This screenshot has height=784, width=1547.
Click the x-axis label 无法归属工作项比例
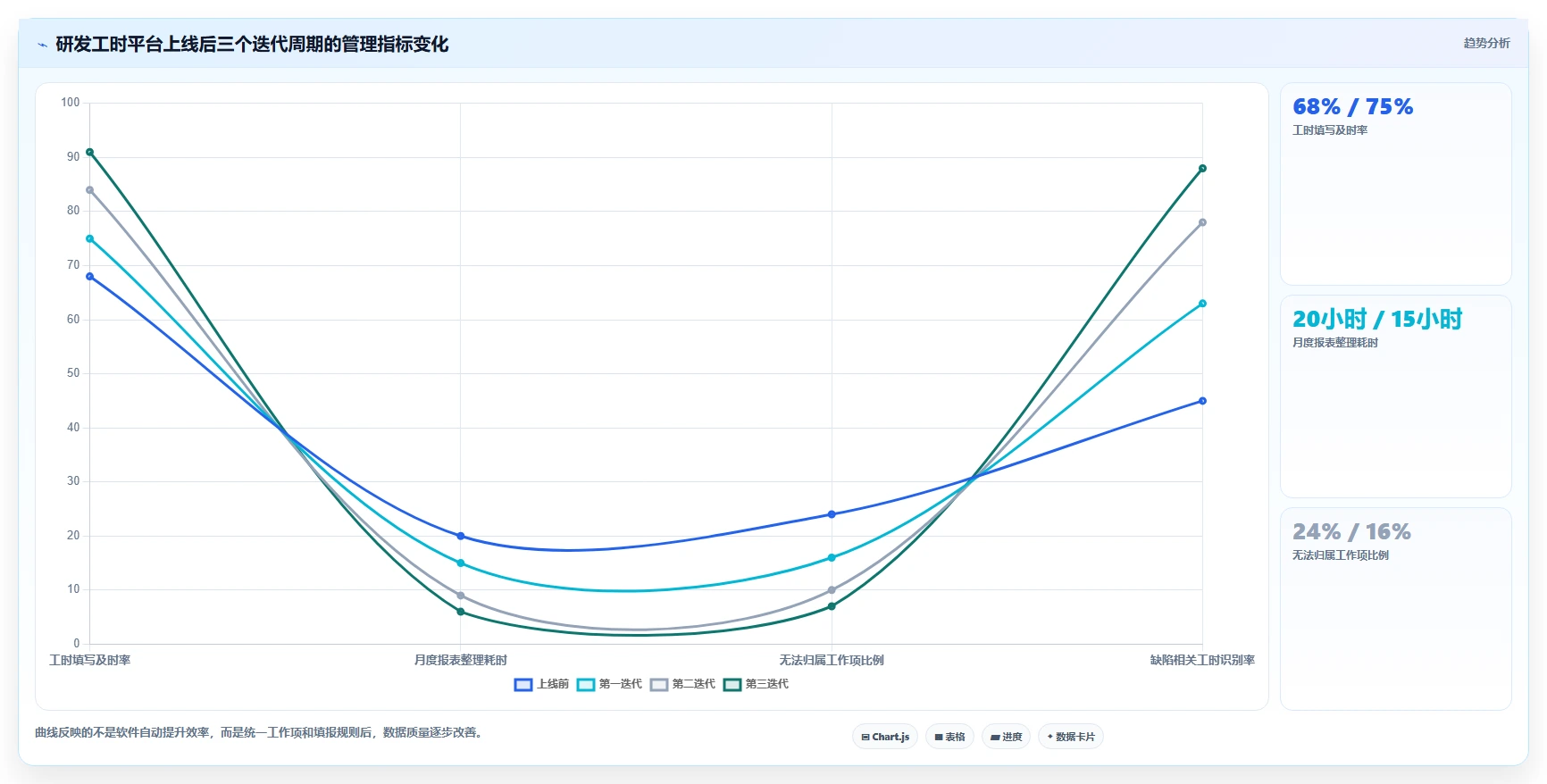coord(832,660)
